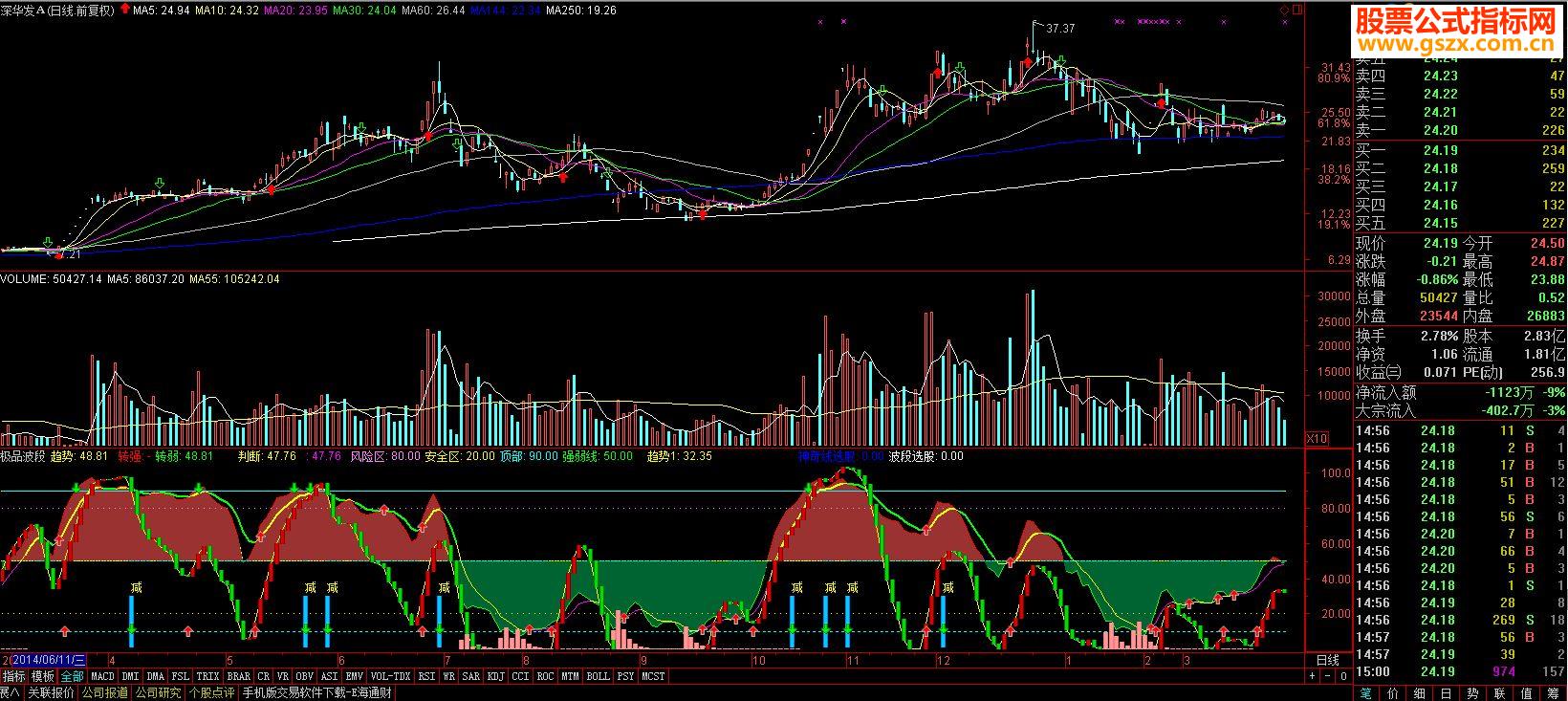Switch indicator to WR
This screenshot has height=701, width=1568.
click(x=448, y=676)
